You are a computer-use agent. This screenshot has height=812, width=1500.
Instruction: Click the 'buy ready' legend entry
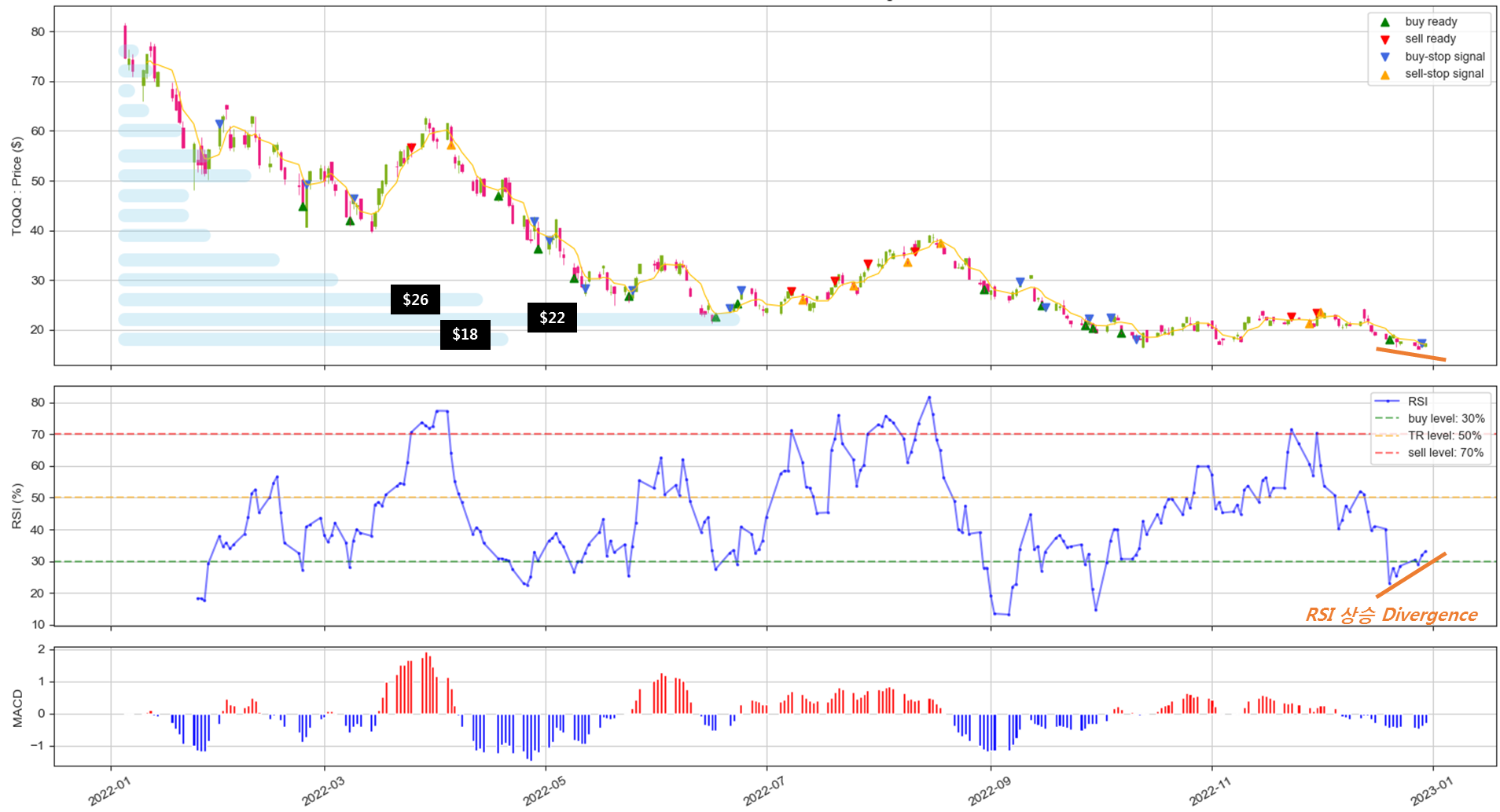[x=1431, y=22]
